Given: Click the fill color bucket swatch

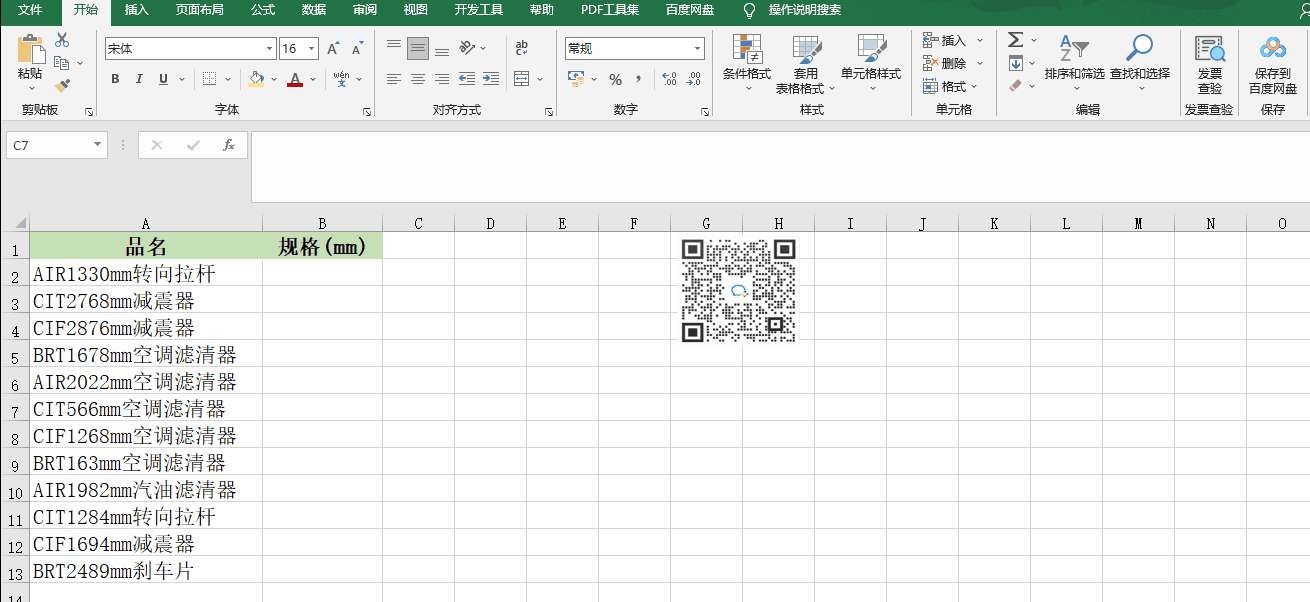Looking at the screenshot, I should click(x=256, y=79).
